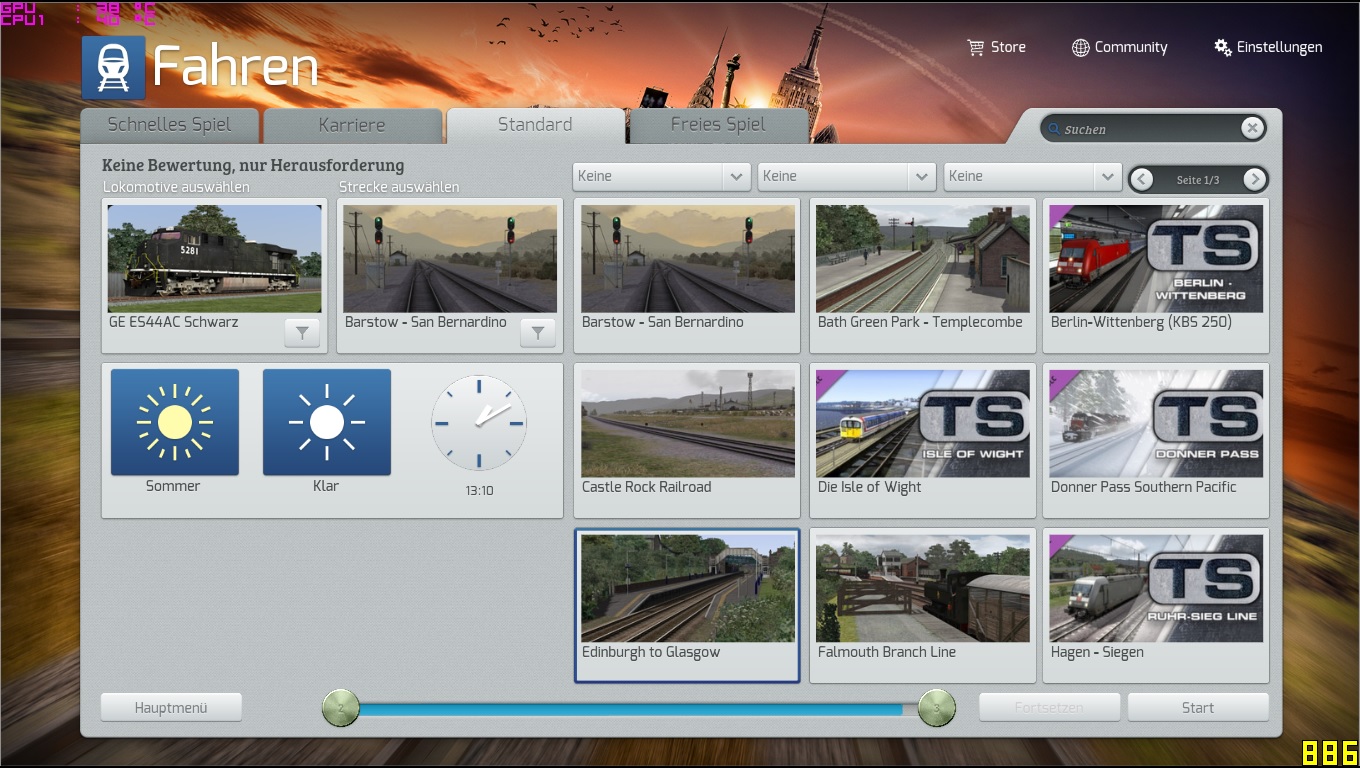This screenshot has width=1360, height=768.
Task: Choose the Falmouth Branch Line route
Action: (922, 605)
